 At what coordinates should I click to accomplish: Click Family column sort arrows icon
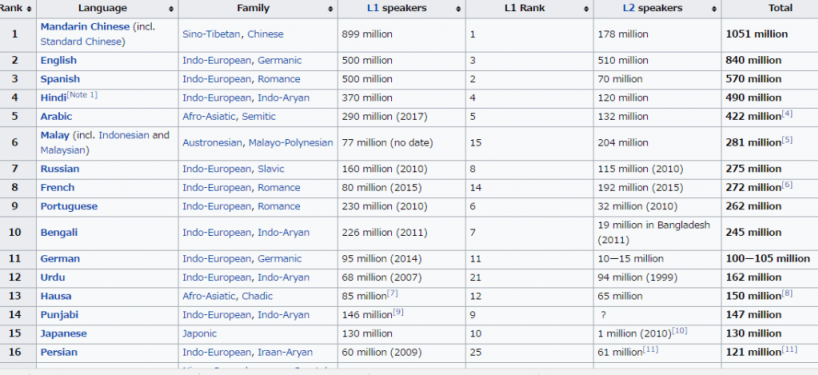(x=330, y=9)
